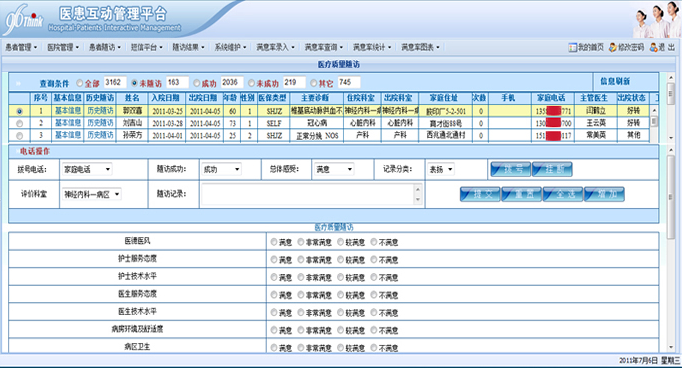
Task: Mark 护士服务态度 as 满意
Action: click(x=274, y=260)
